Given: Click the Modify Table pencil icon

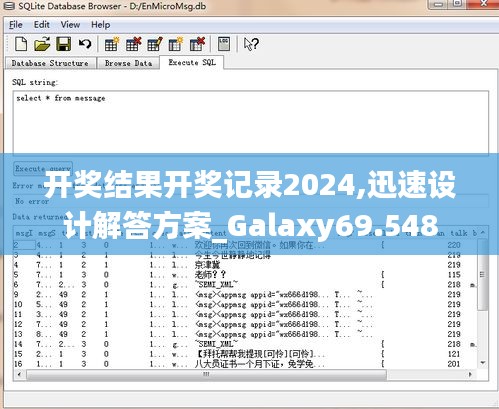Looking at the screenshot, I should (x=154, y=44).
